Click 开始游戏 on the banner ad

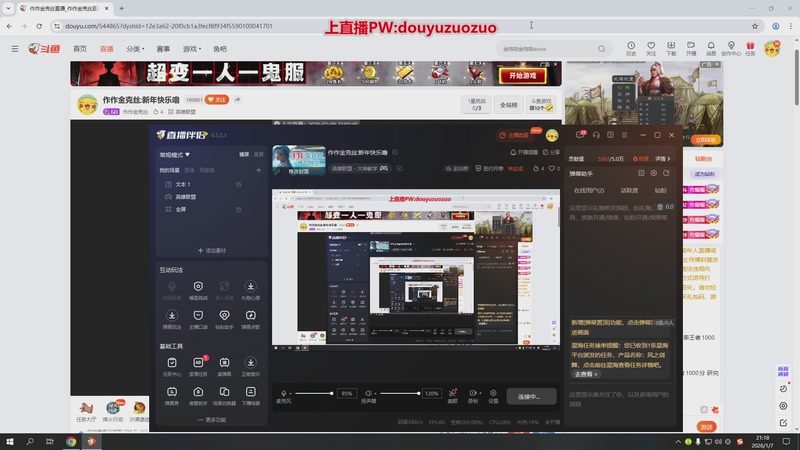tap(522, 76)
